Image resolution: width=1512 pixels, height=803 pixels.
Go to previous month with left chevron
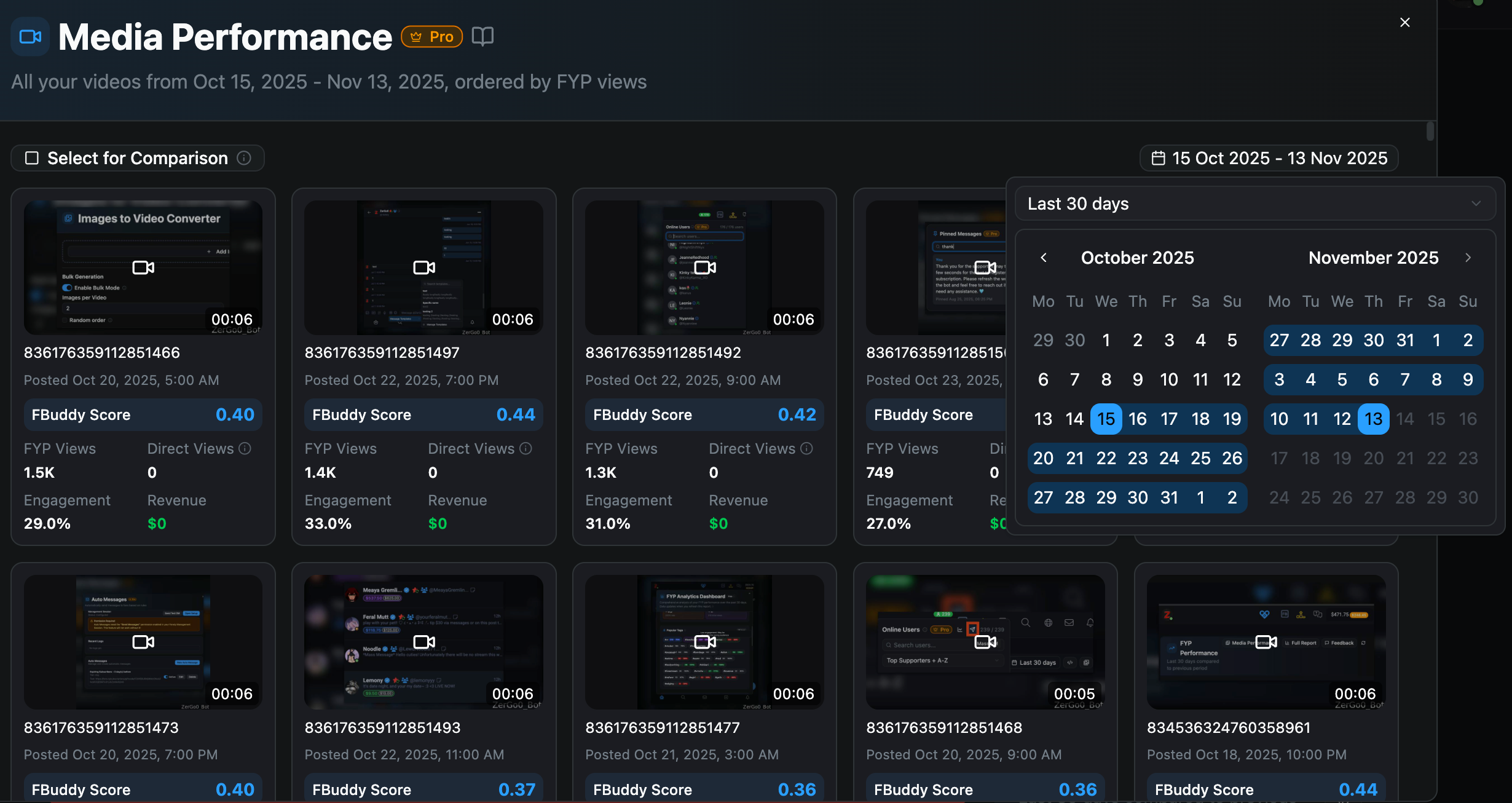pyautogui.click(x=1043, y=258)
